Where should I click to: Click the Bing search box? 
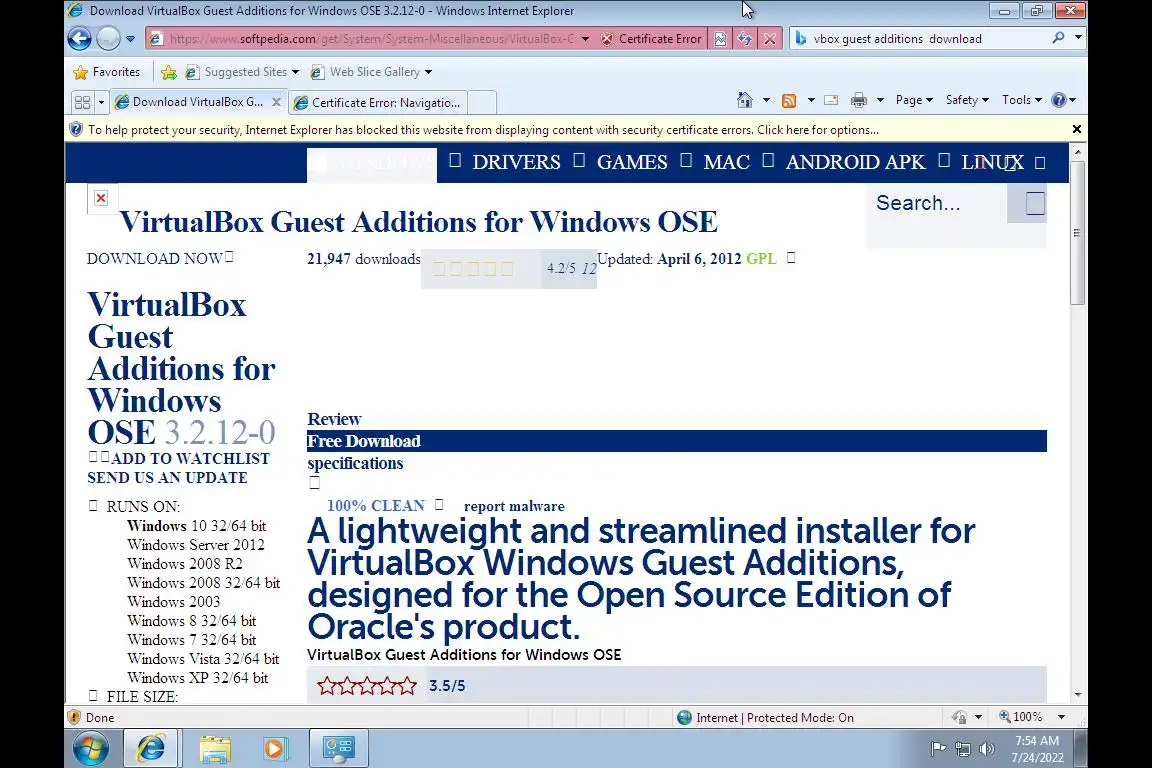pos(928,39)
